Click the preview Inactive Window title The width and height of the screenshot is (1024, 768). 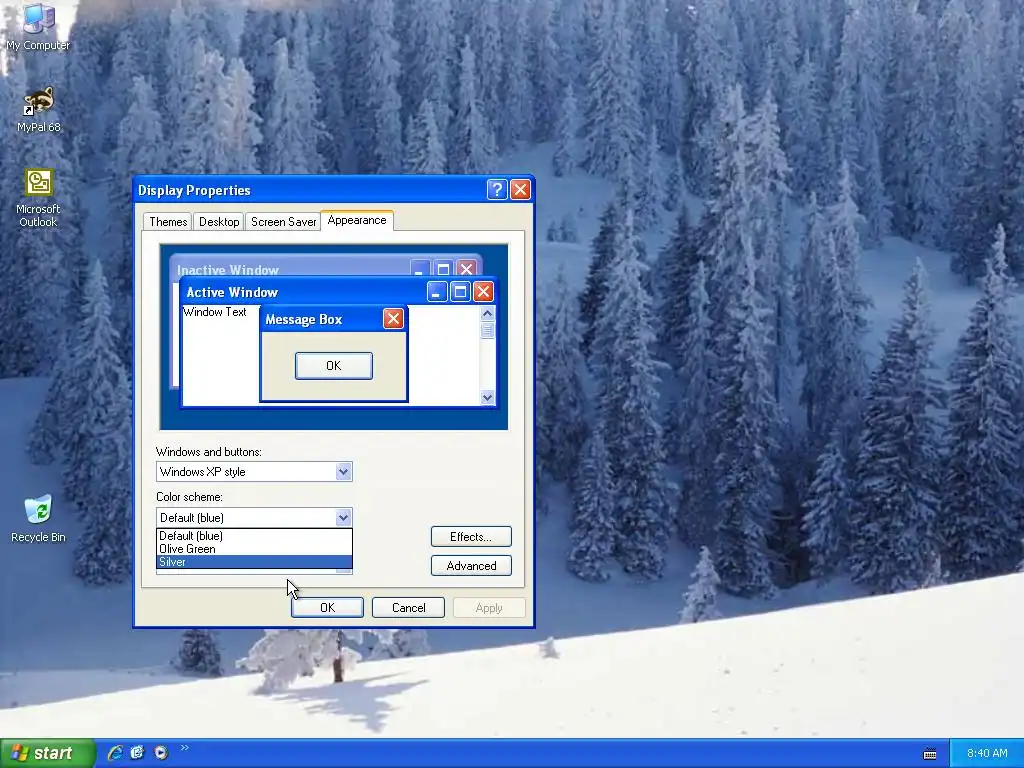pos(227,269)
